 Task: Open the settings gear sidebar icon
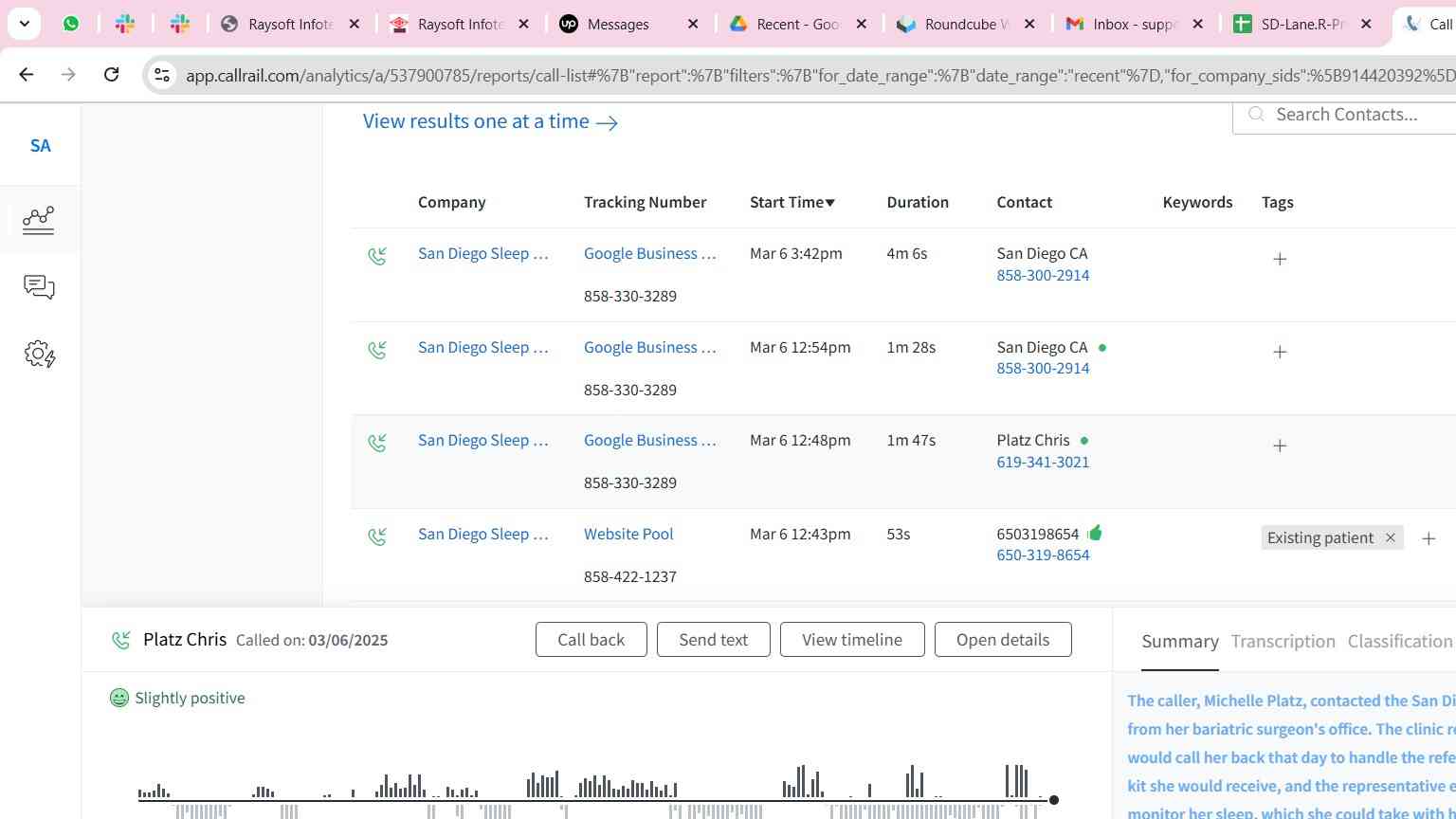(x=39, y=355)
